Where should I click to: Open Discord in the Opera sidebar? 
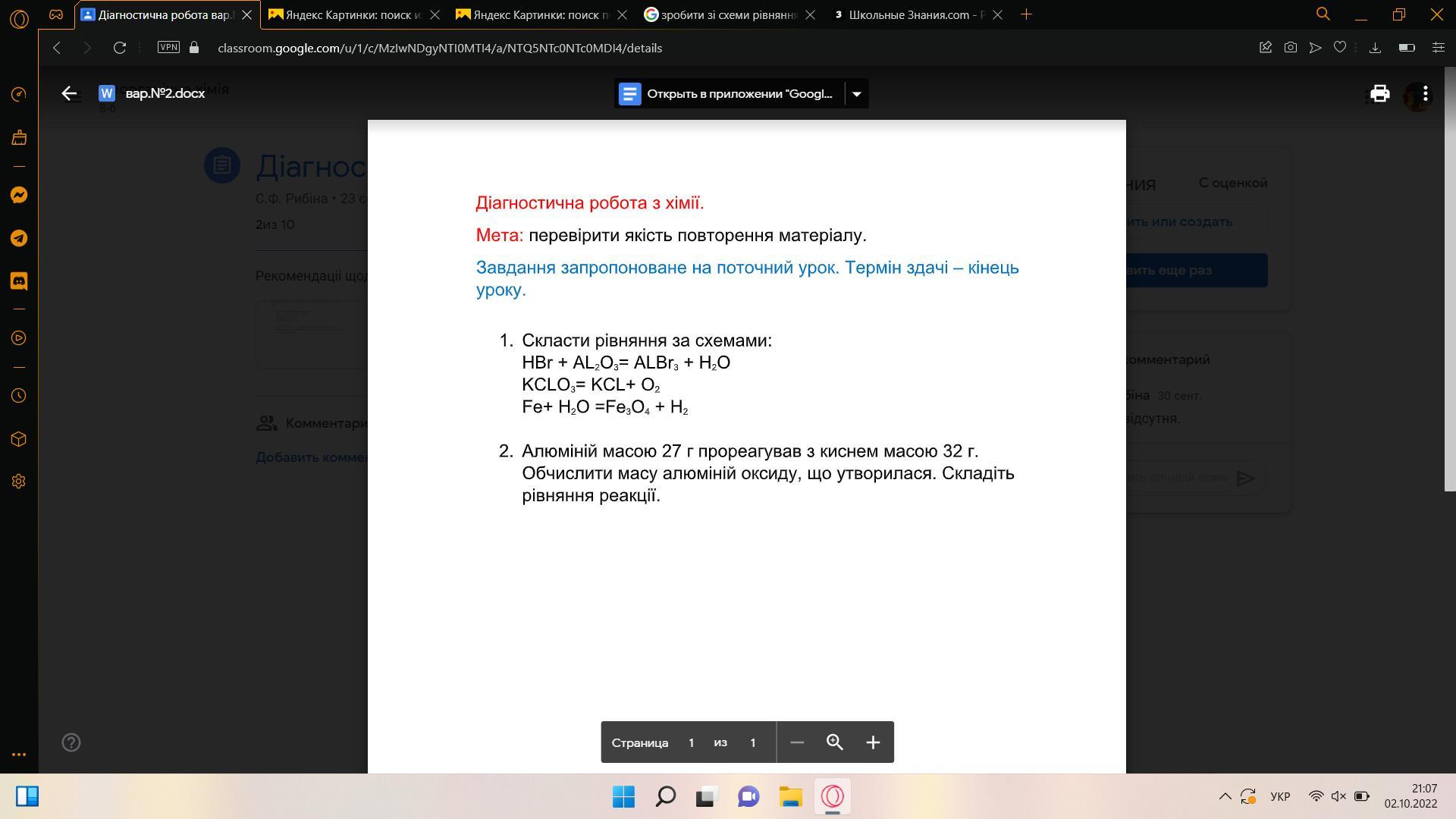click(x=19, y=281)
